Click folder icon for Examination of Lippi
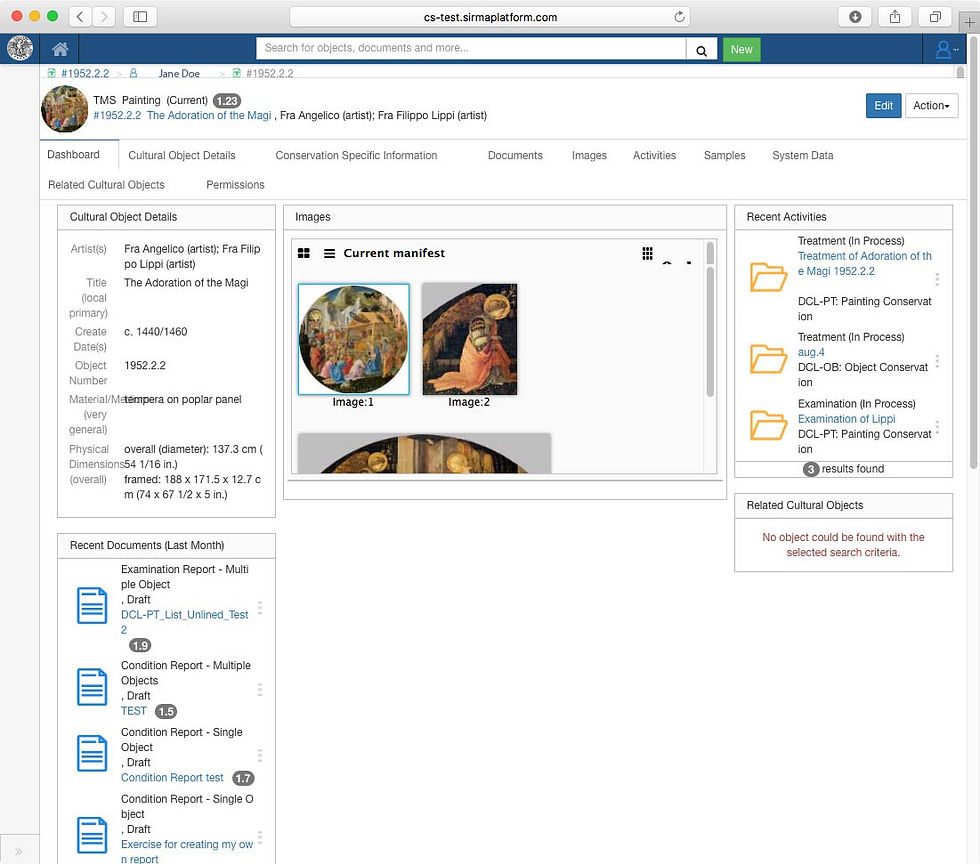 768,425
